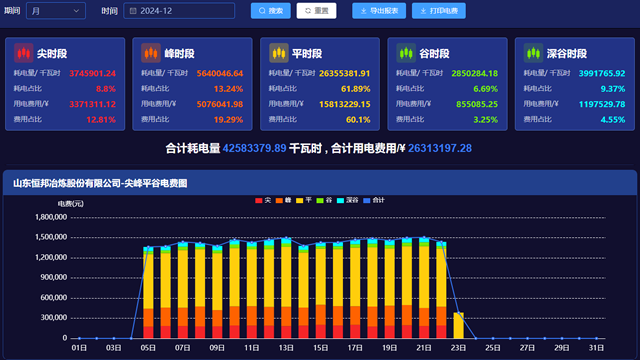Click the 01日 x-axis label
Image resolution: width=640 pixels, height=360 pixels.
[x=79, y=348]
